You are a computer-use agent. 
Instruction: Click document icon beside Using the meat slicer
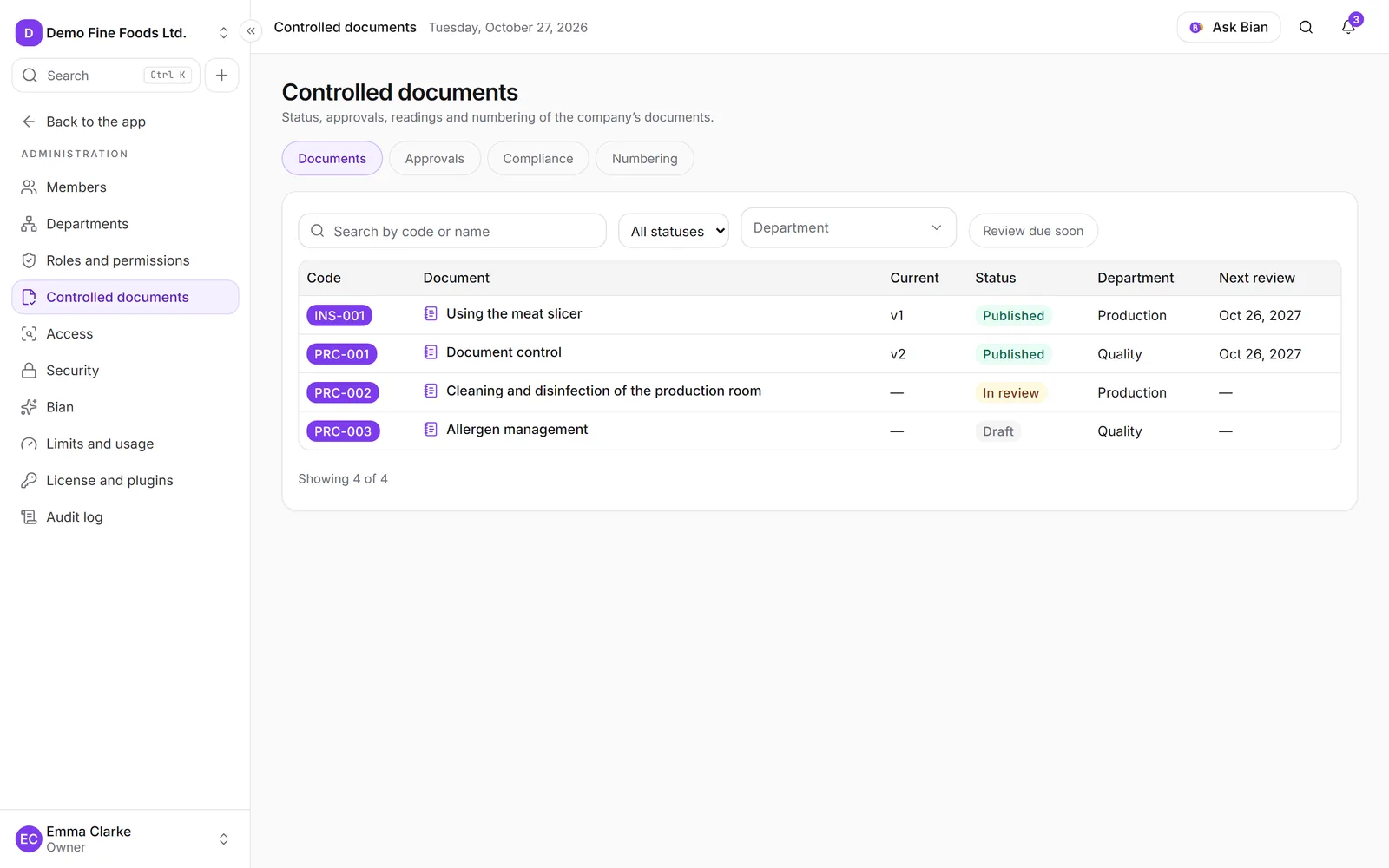click(x=431, y=313)
